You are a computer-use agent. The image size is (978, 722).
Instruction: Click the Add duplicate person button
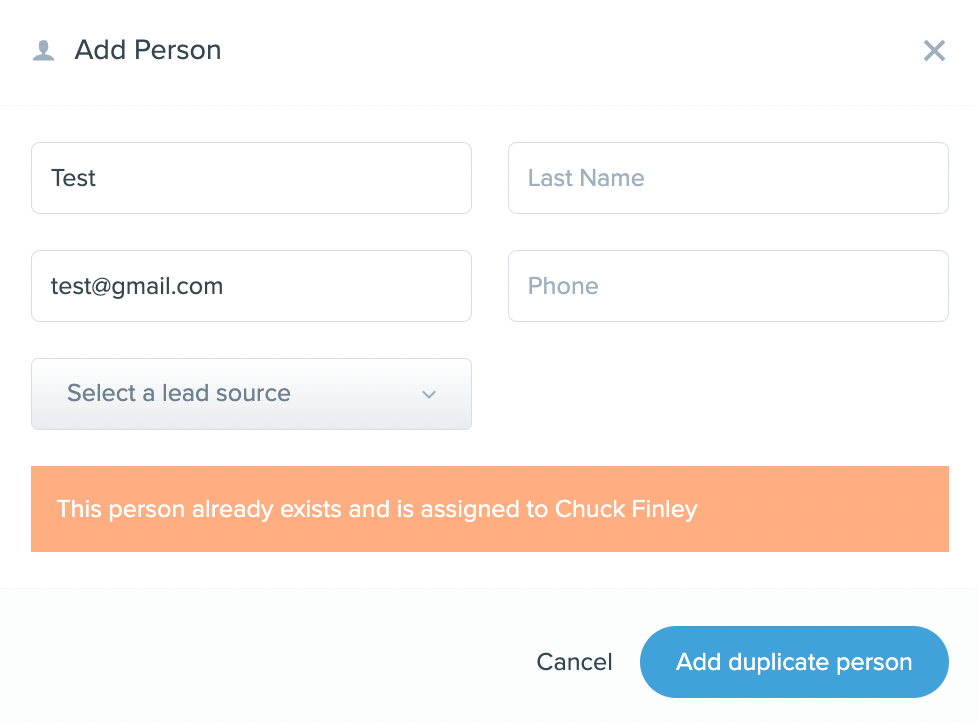pyautogui.click(x=794, y=662)
